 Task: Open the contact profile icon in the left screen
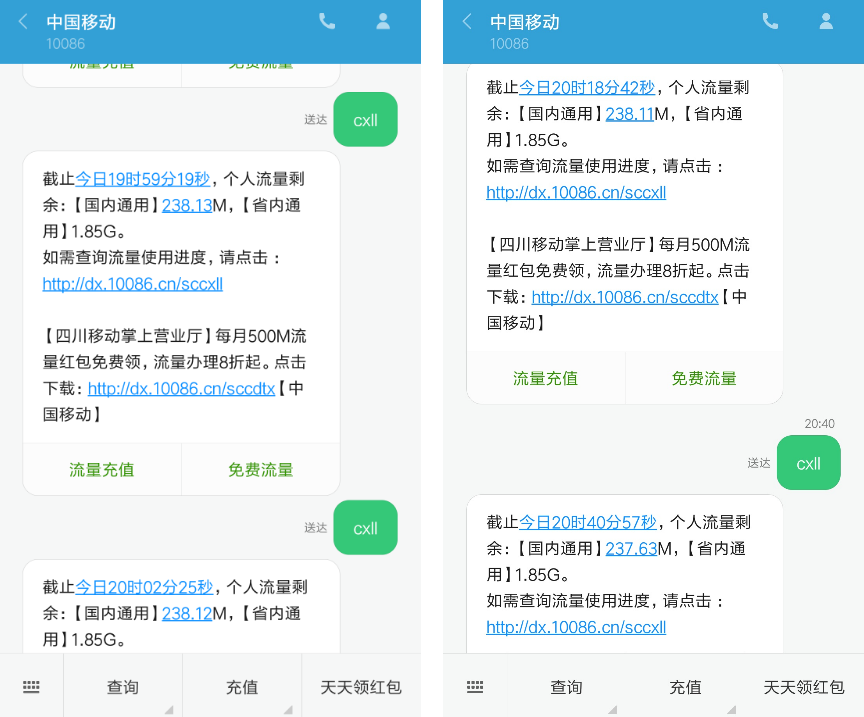(x=383, y=21)
